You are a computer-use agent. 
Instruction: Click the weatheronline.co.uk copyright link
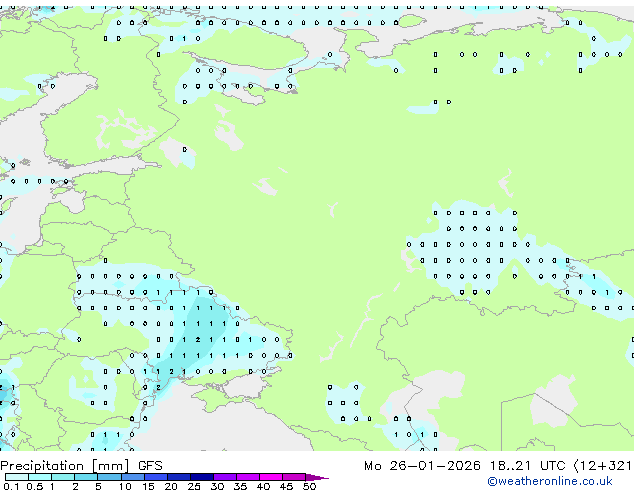(549, 481)
